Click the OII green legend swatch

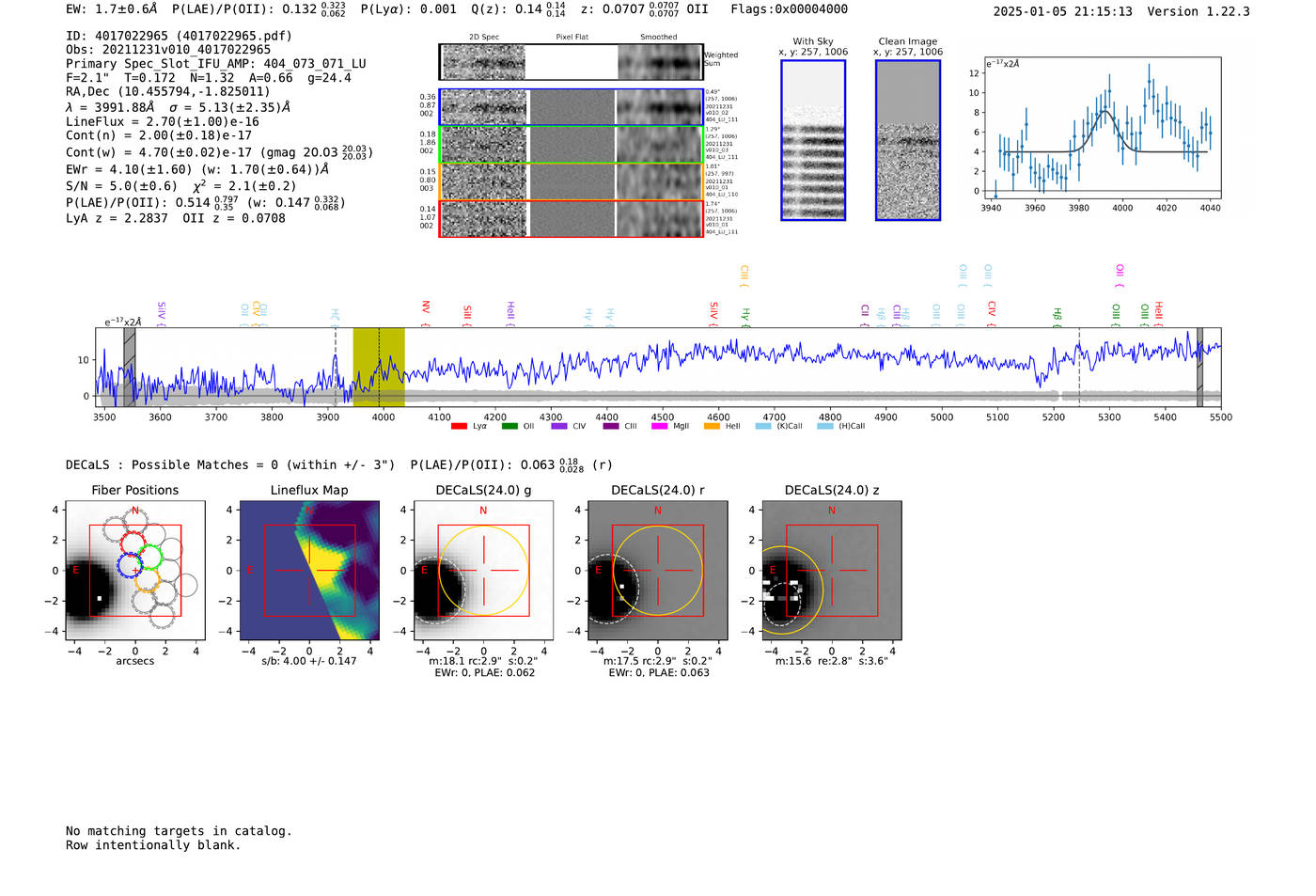coord(509,426)
